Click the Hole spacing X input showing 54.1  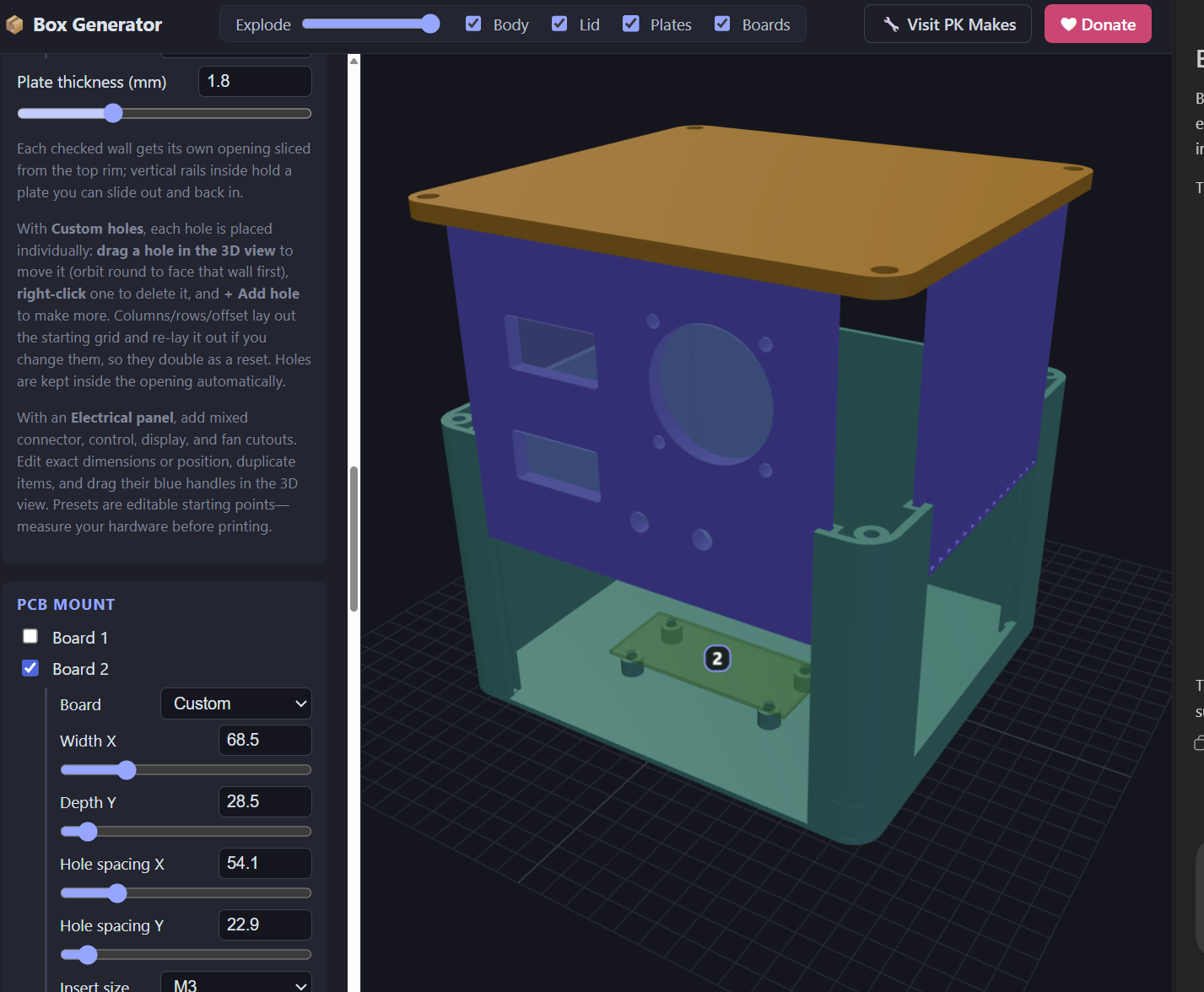click(265, 863)
